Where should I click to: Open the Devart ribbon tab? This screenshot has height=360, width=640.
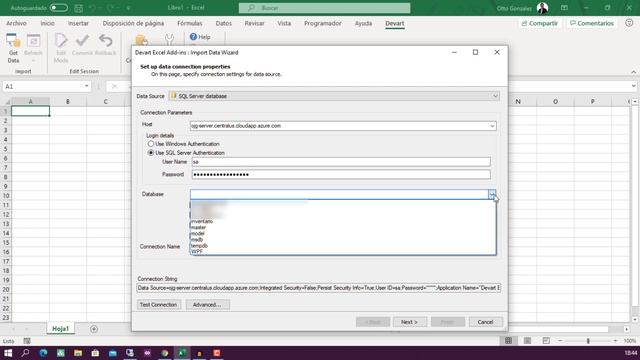(395, 23)
